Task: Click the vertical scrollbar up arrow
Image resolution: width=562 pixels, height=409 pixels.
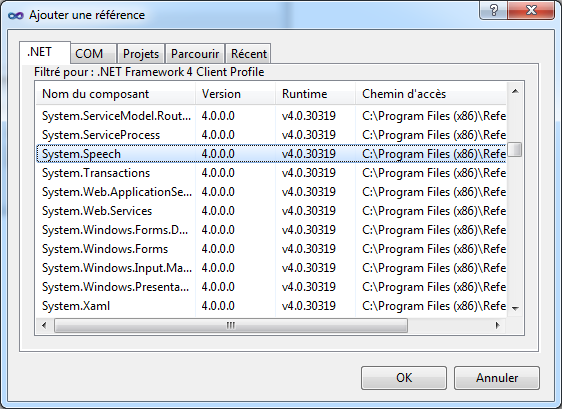Action: pyautogui.click(x=515, y=91)
